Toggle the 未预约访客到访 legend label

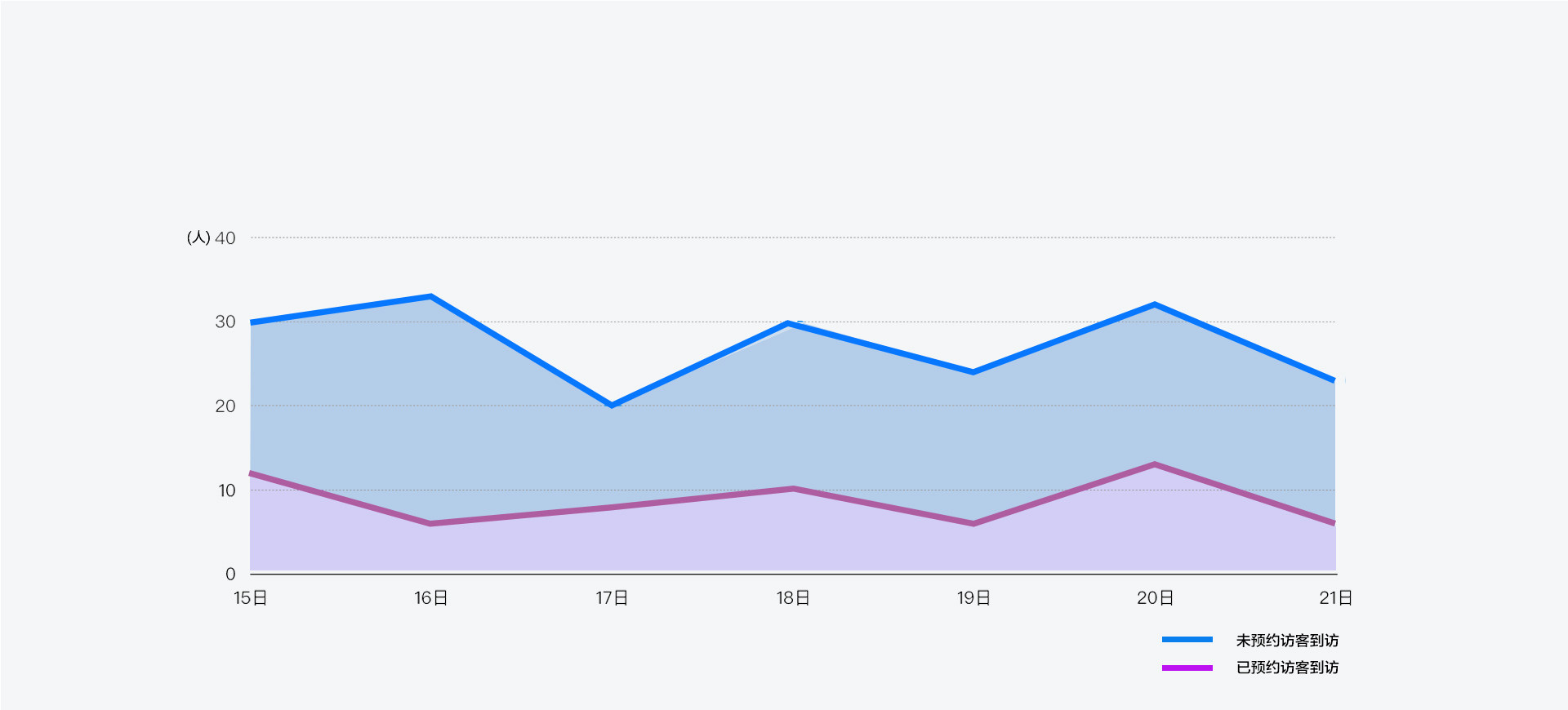click(x=1287, y=641)
